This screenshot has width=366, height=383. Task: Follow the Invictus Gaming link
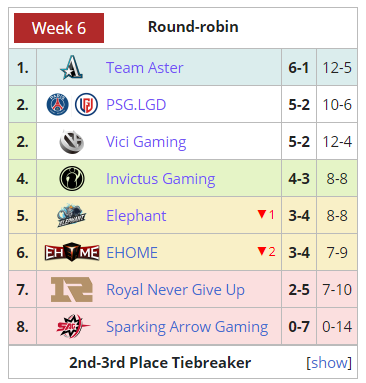pos(161,179)
